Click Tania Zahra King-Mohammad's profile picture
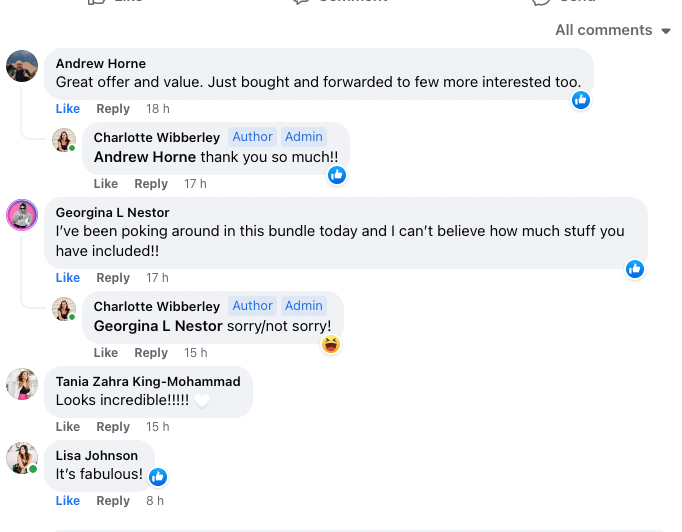This screenshot has height=532, width=682. point(22,383)
